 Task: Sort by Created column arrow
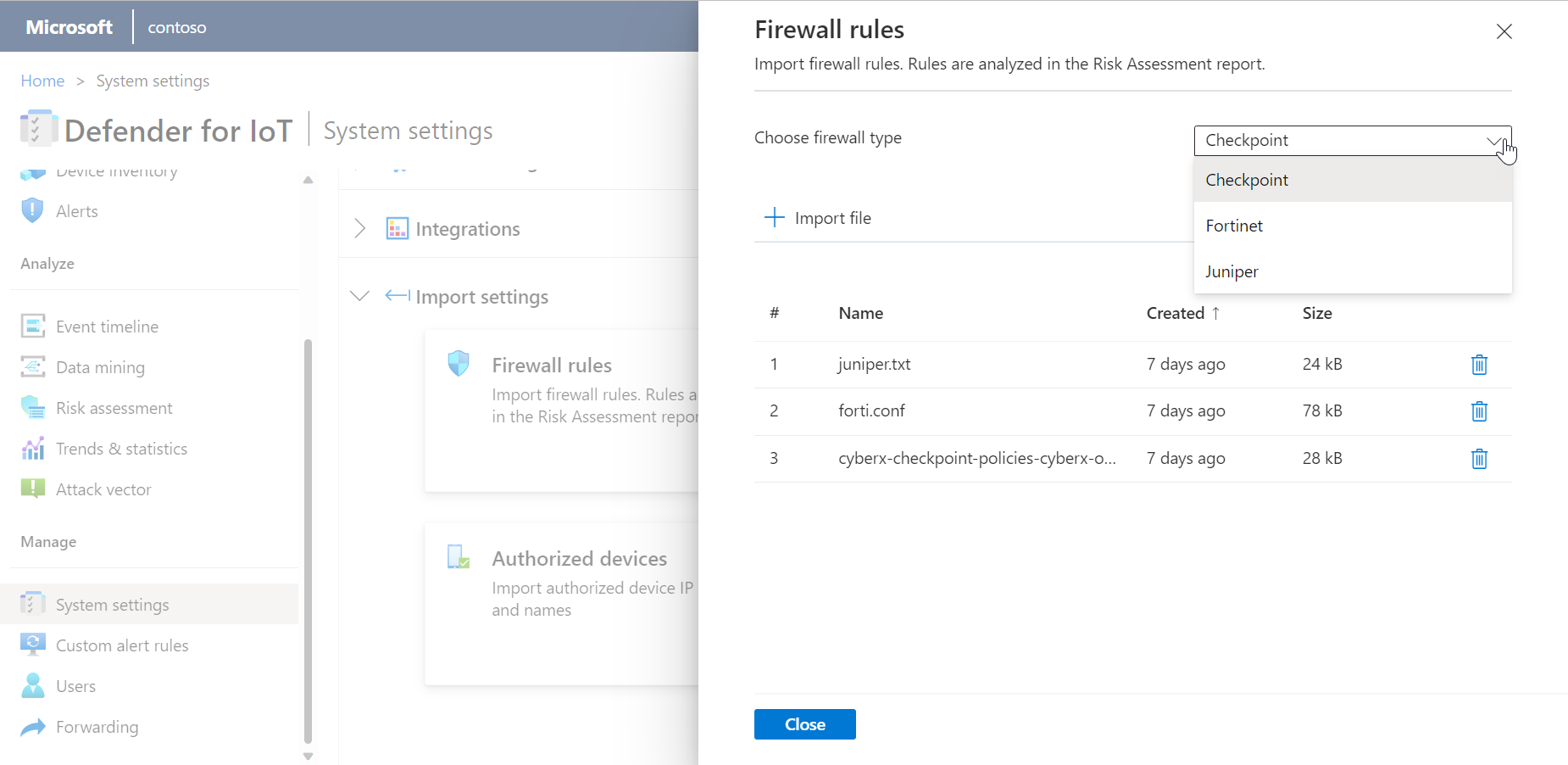[1215, 313]
